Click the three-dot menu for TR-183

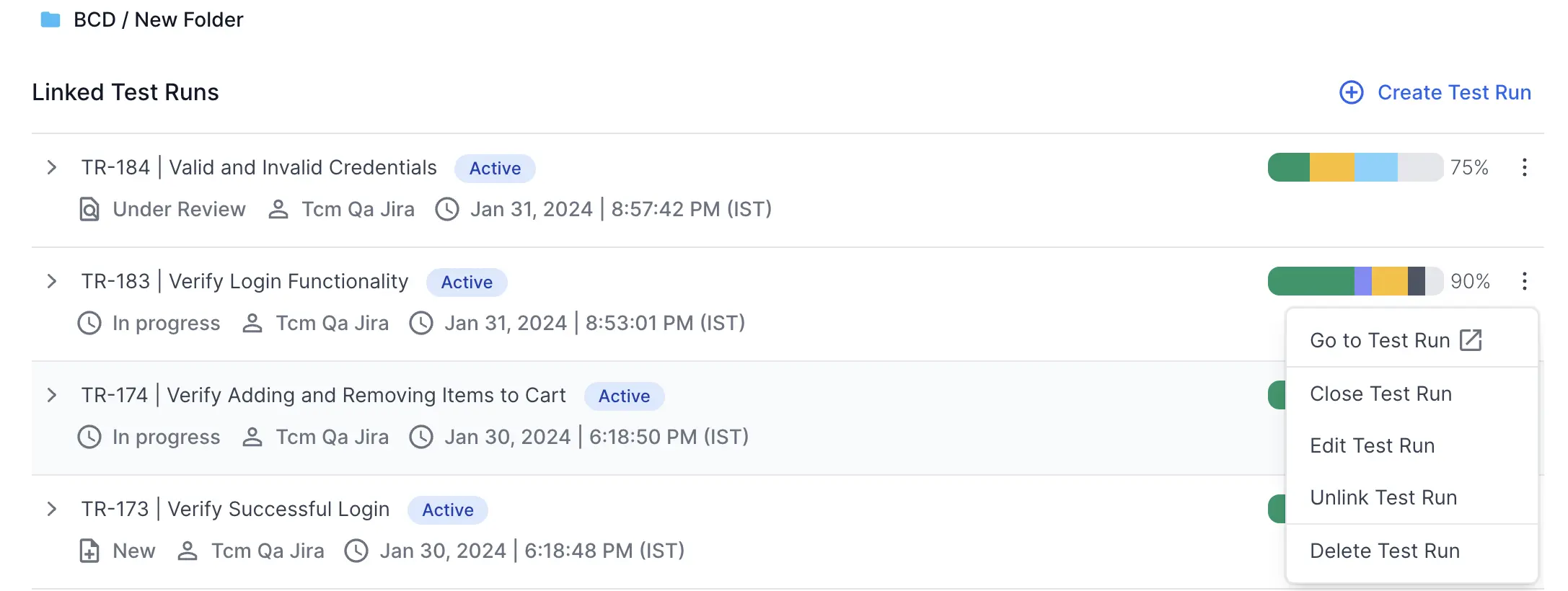click(1524, 281)
